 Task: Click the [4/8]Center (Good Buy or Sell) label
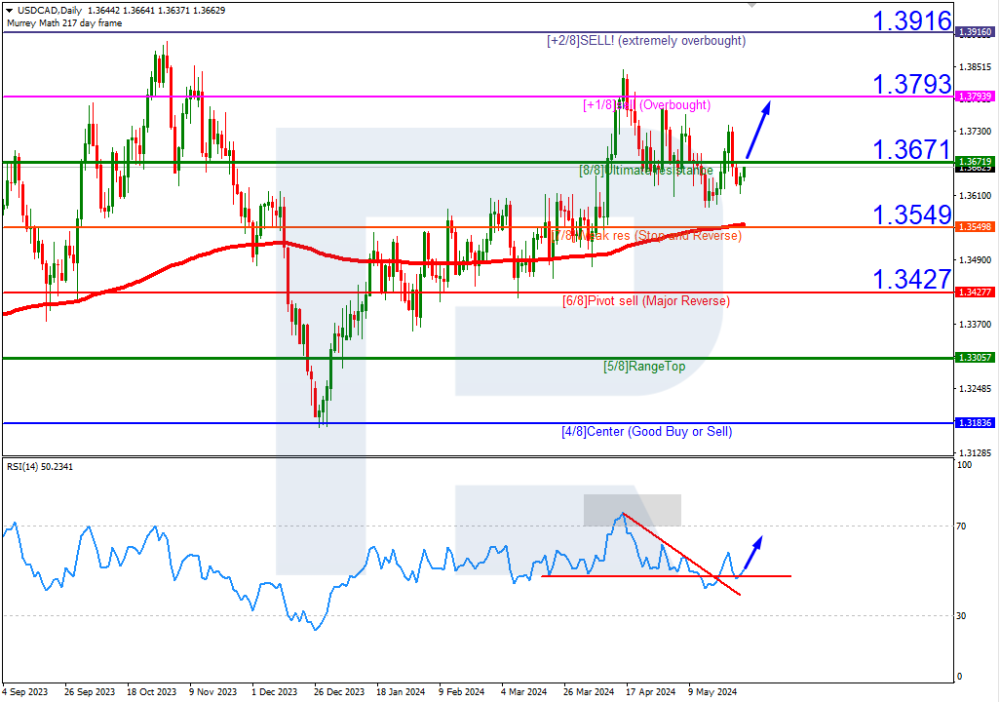646,432
